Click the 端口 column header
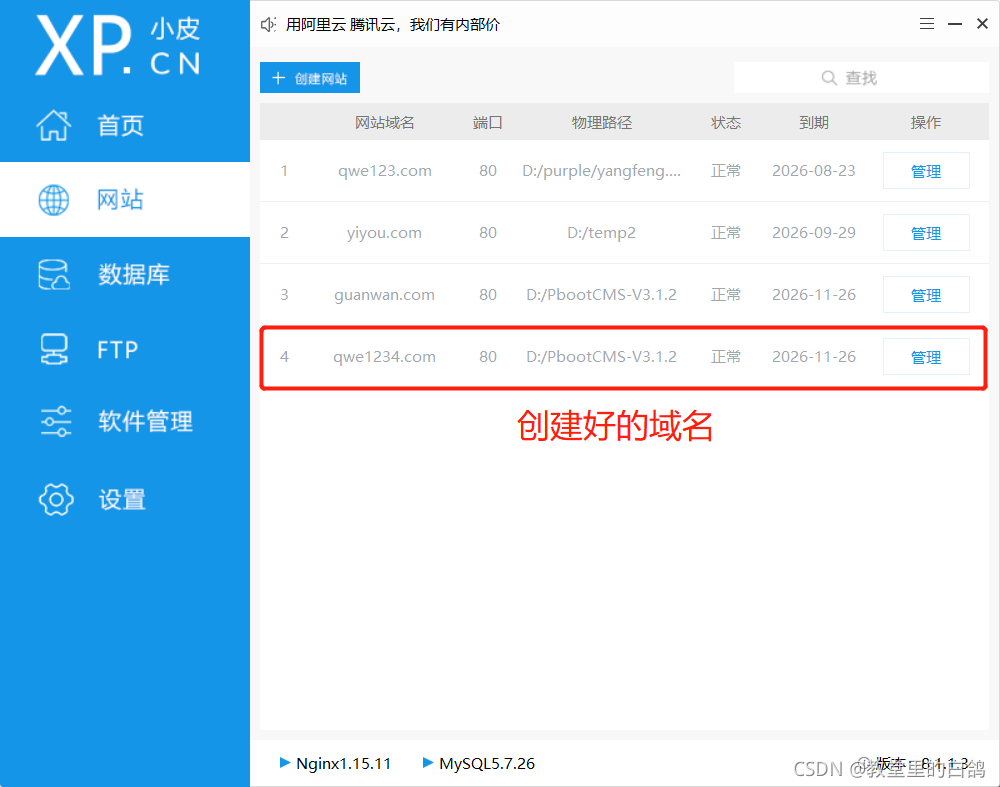Screen dimensions: 1000x787 coord(488,122)
